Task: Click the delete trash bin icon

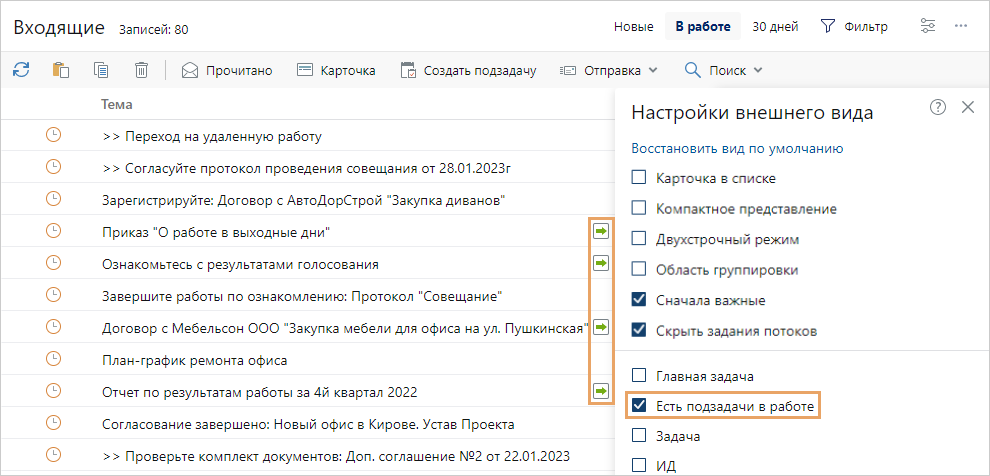Action: coord(142,70)
